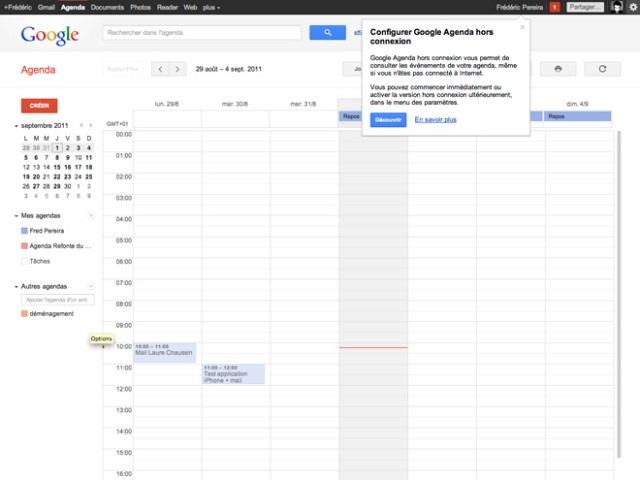Go to next week arrow
The height and width of the screenshot is (480, 640).
tap(178, 69)
